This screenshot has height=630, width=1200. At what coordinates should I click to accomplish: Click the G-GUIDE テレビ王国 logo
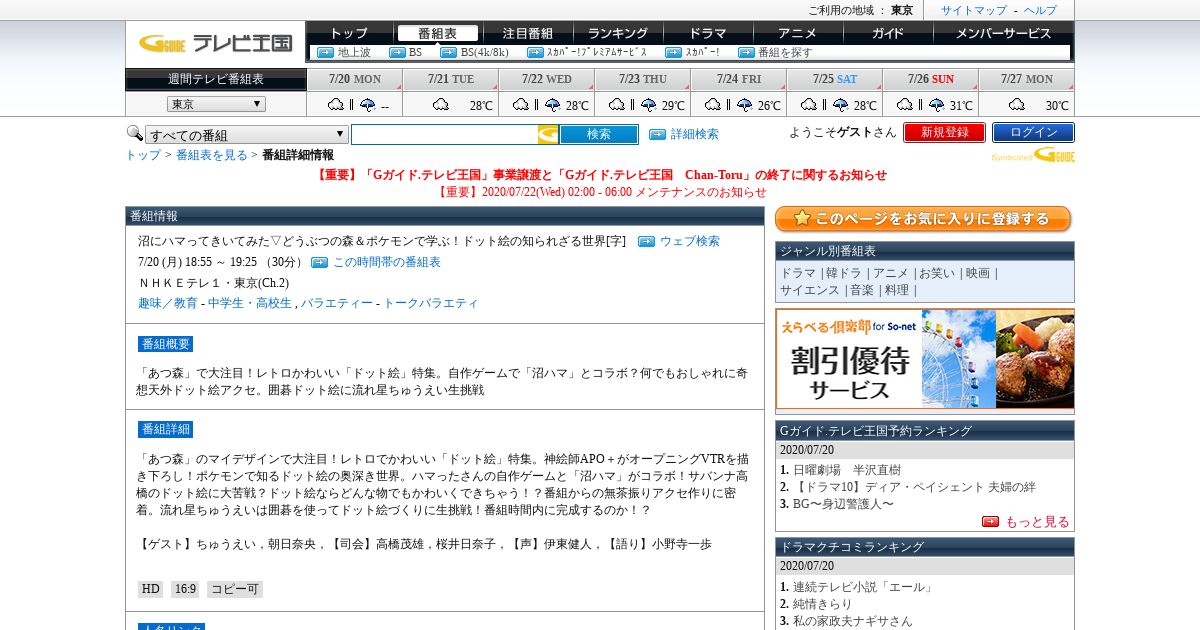215,43
